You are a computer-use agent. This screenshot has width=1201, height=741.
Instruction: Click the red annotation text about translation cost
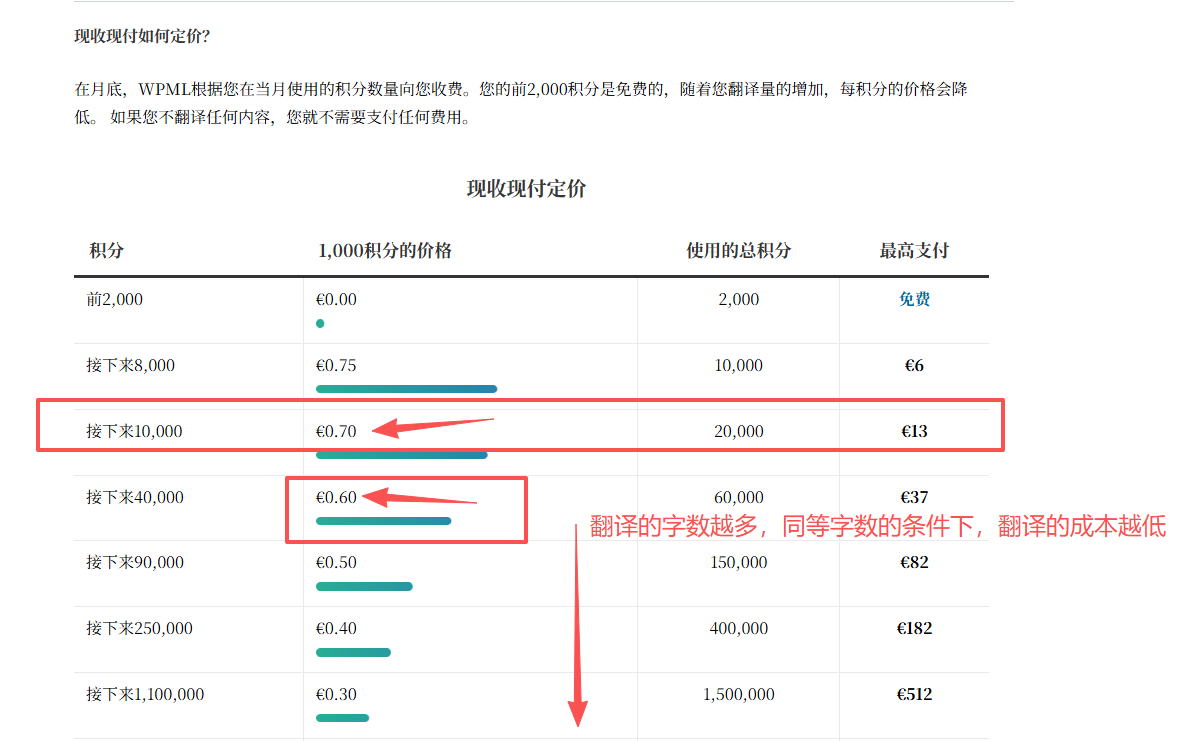(x=878, y=527)
